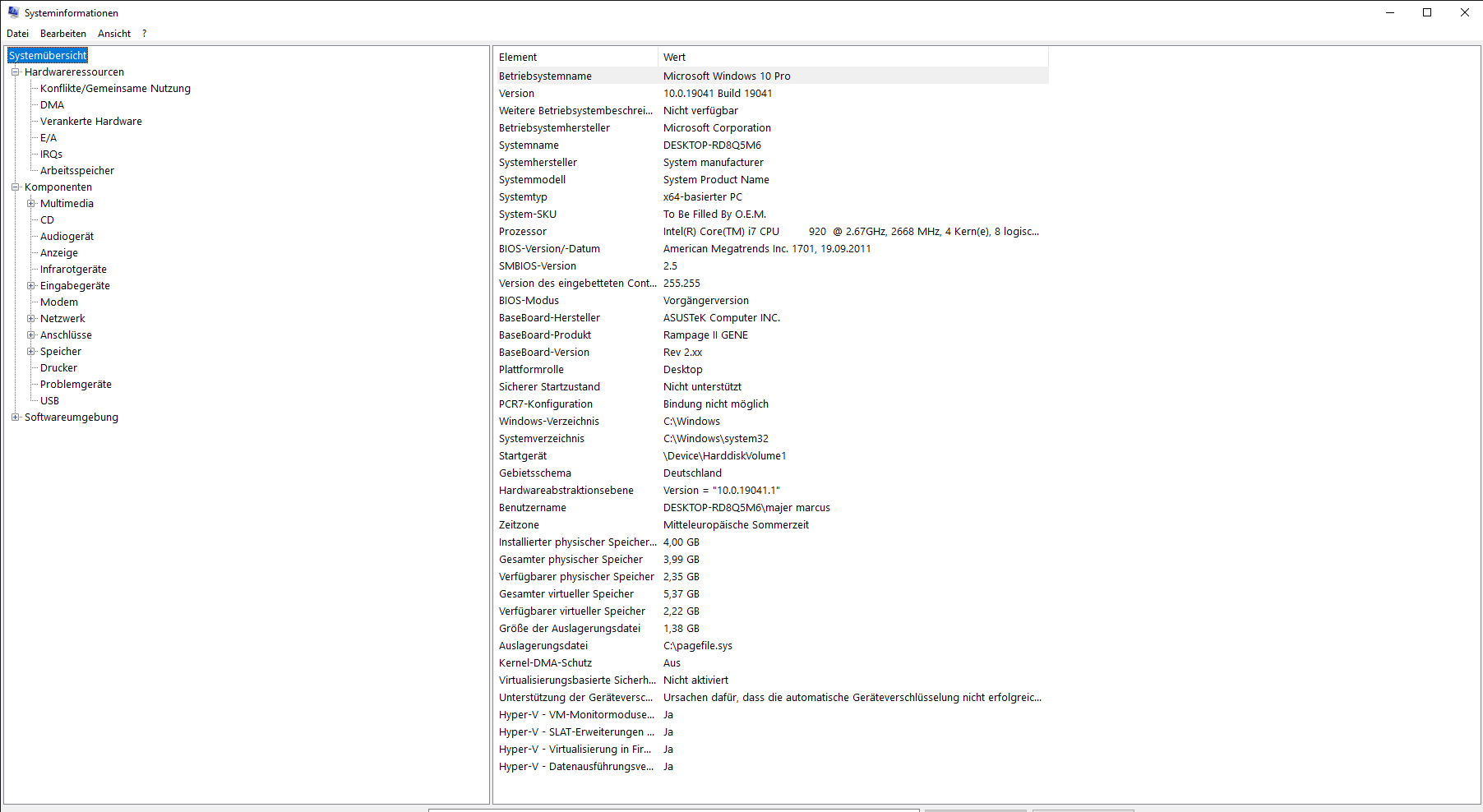Select the DMA tree item
This screenshot has height=812, width=1483.
pyautogui.click(x=52, y=104)
